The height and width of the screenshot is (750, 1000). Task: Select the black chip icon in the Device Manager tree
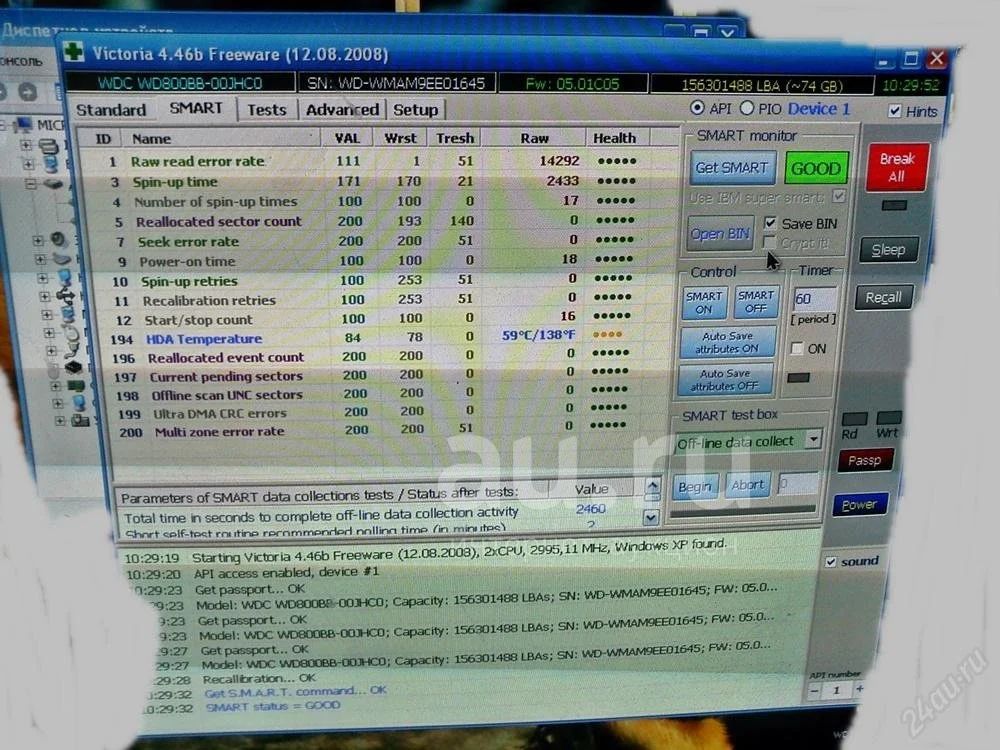(x=73, y=367)
